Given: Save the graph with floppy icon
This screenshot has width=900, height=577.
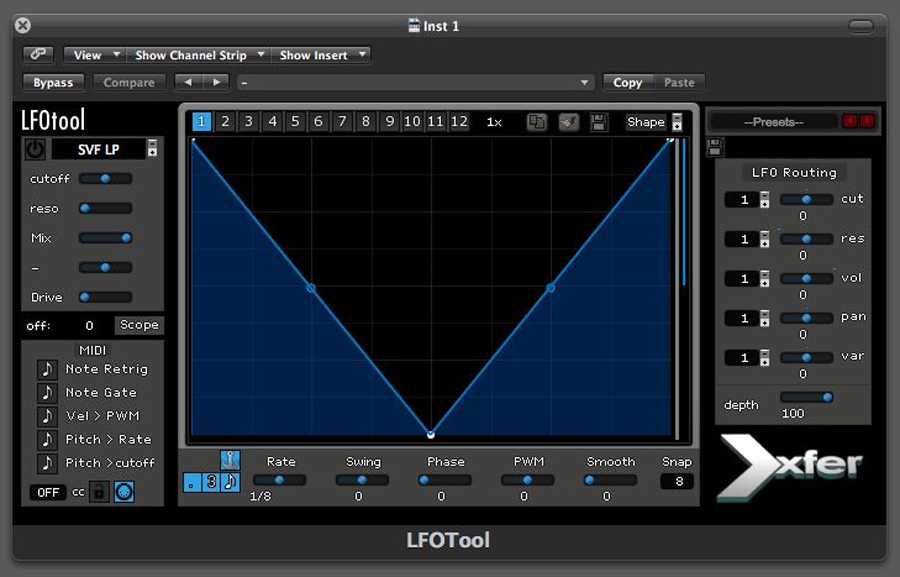Looking at the screenshot, I should (x=599, y=122).
